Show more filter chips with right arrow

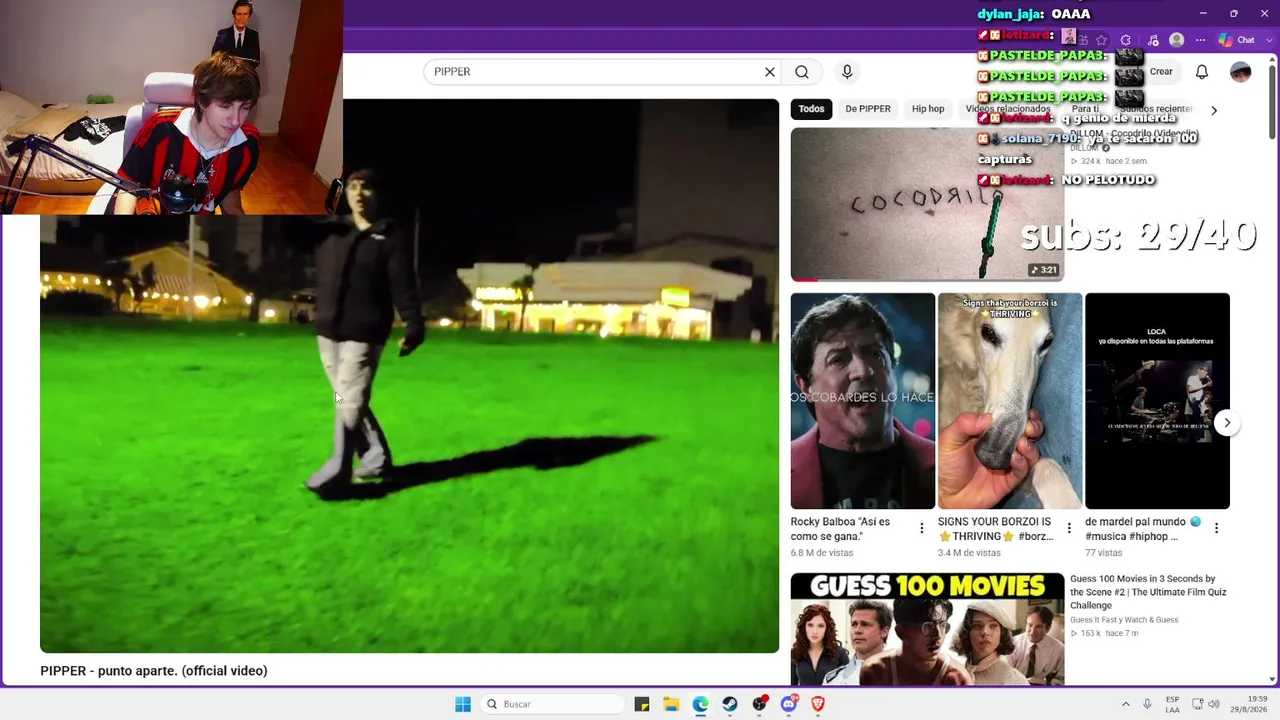click(x=1214, y=110)
